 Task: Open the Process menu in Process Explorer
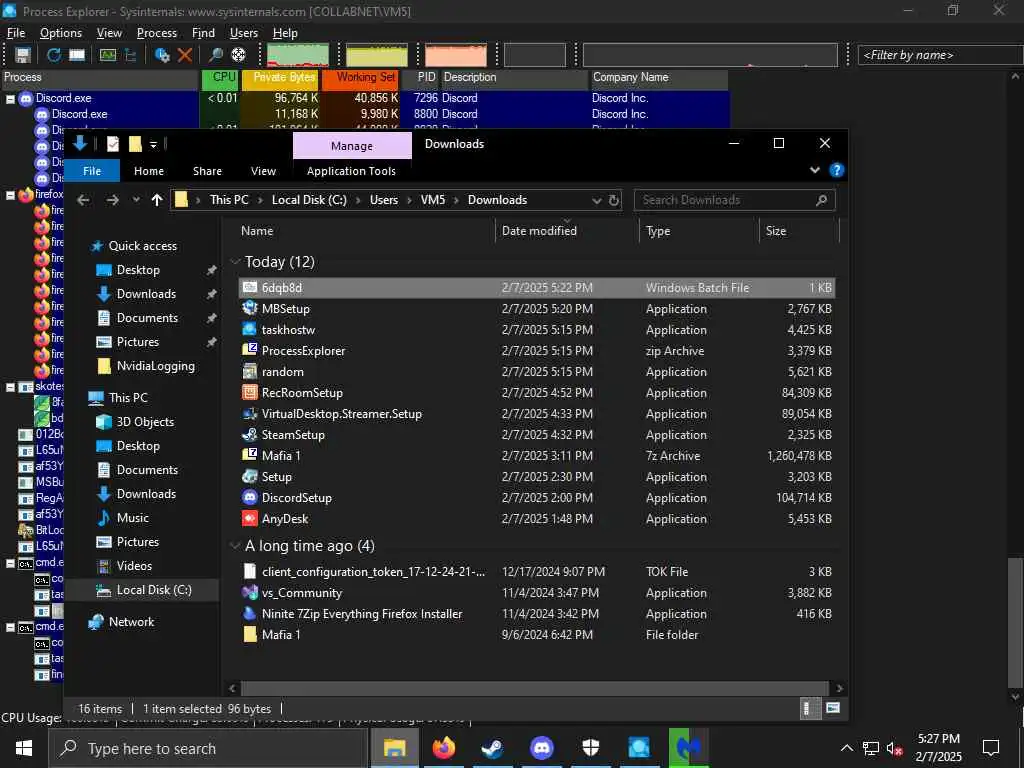(157, 33)
